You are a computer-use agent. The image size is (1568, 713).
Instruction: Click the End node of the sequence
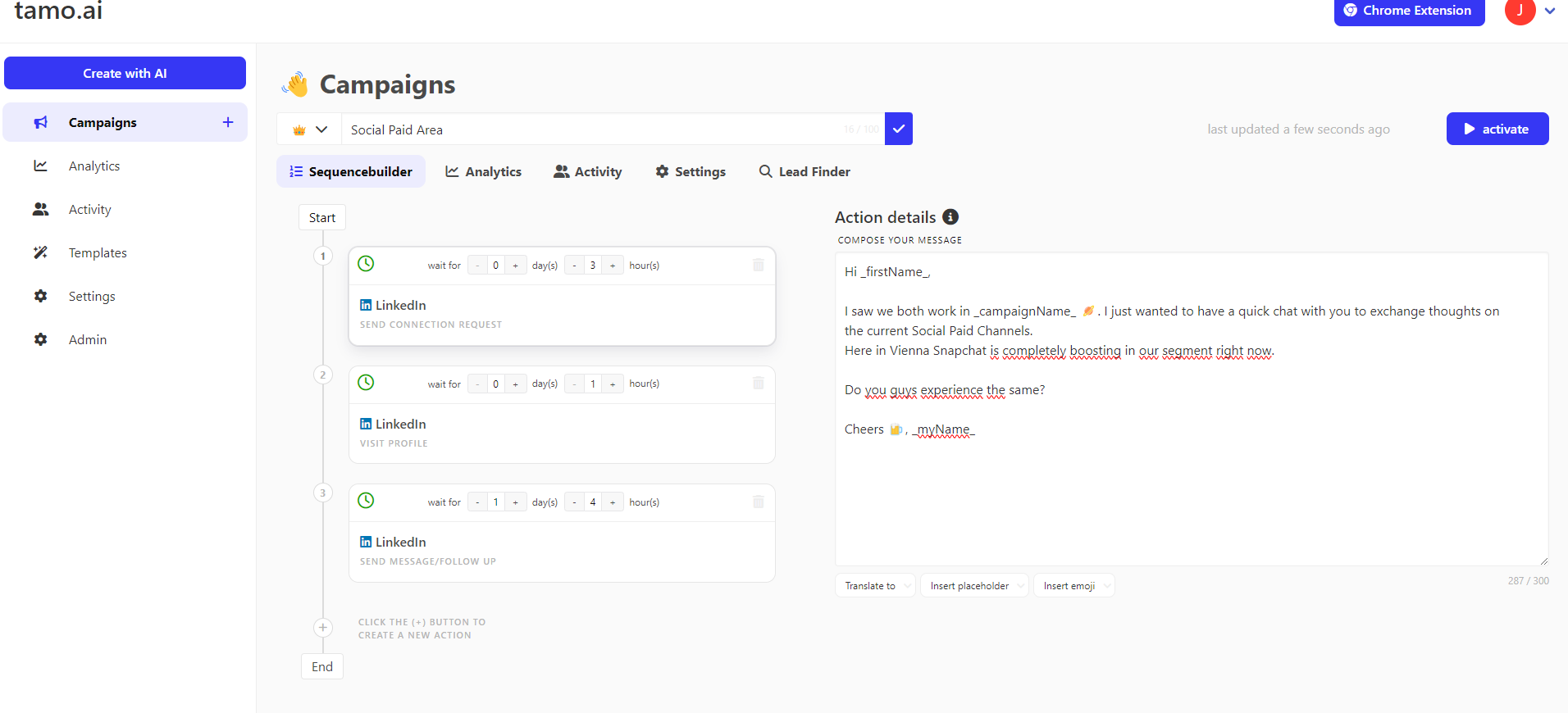pos(322,666)
